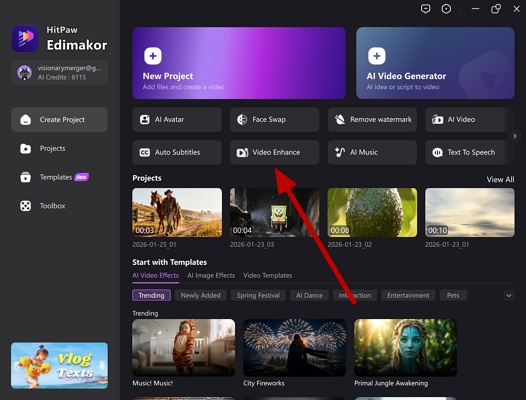526x400 pixels.
Task: Expand the template categories dropdown chevron
Action: click(509, 296)
